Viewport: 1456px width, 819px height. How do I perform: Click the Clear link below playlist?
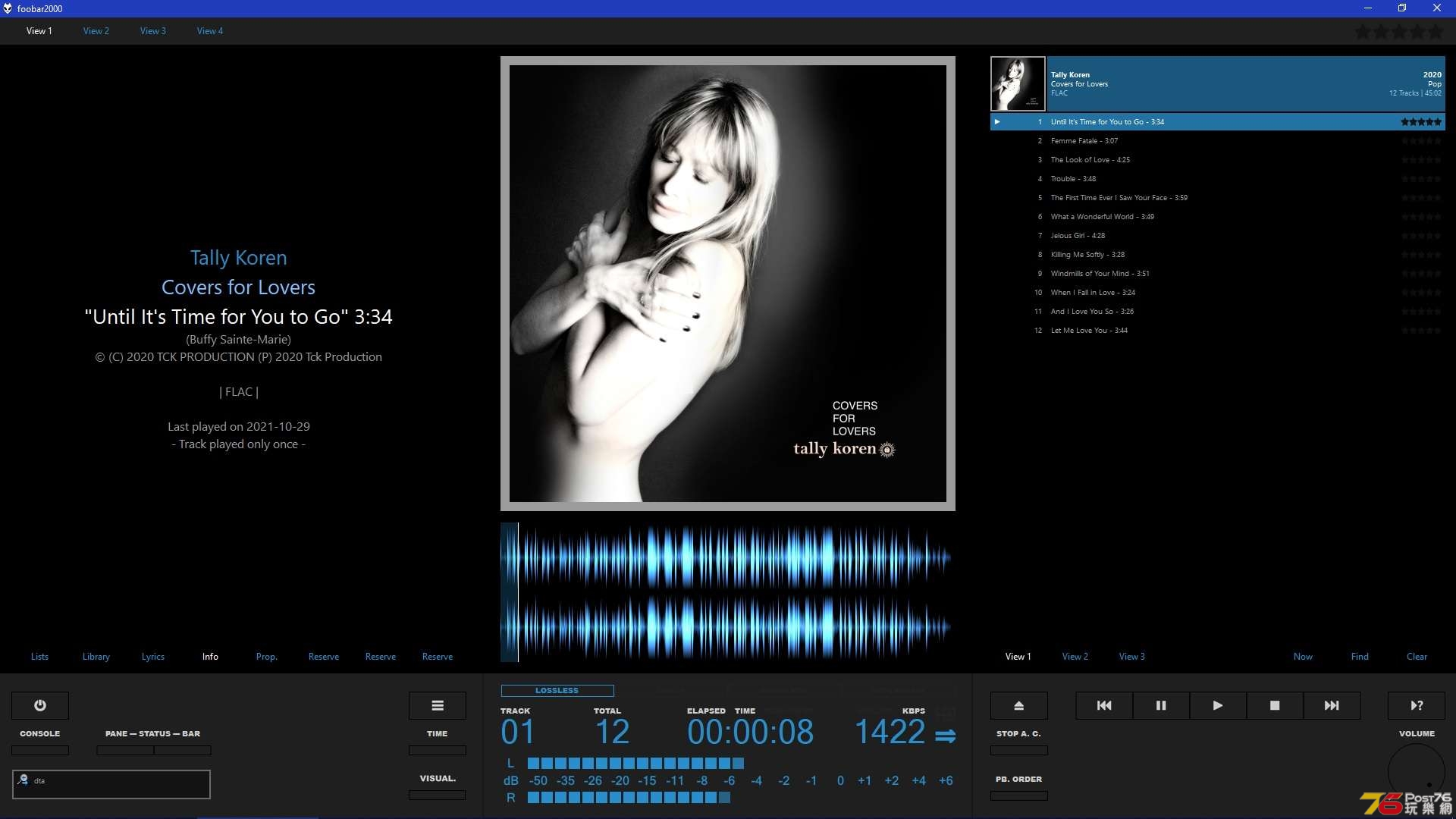1417,657
